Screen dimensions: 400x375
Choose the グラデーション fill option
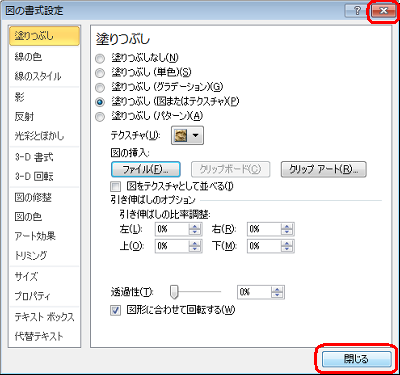(x=100, y=87)
